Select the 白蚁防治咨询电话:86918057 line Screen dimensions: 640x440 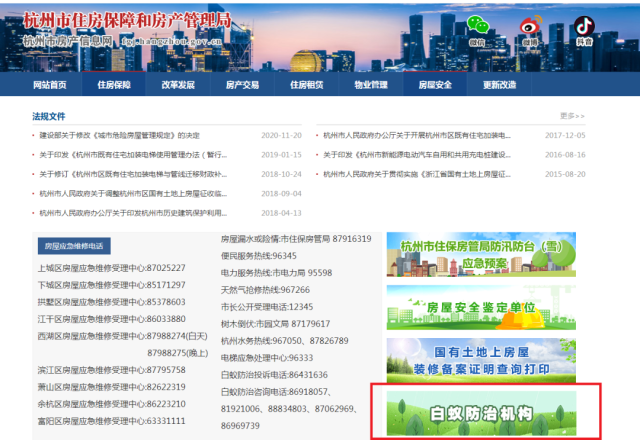pyautogui.click(x=276, y=392)
